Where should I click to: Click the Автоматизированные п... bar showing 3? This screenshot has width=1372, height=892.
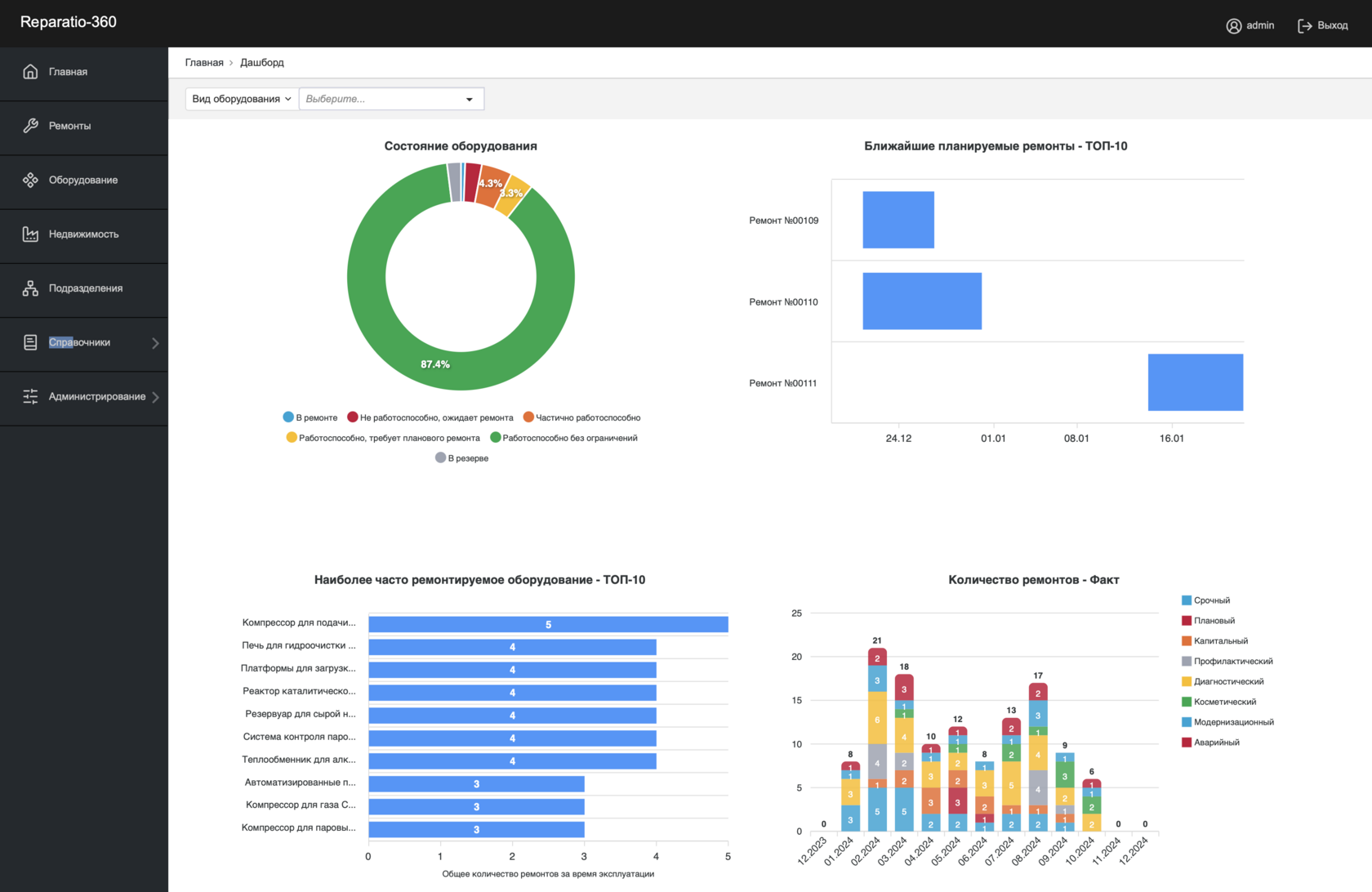pos(476,784)
